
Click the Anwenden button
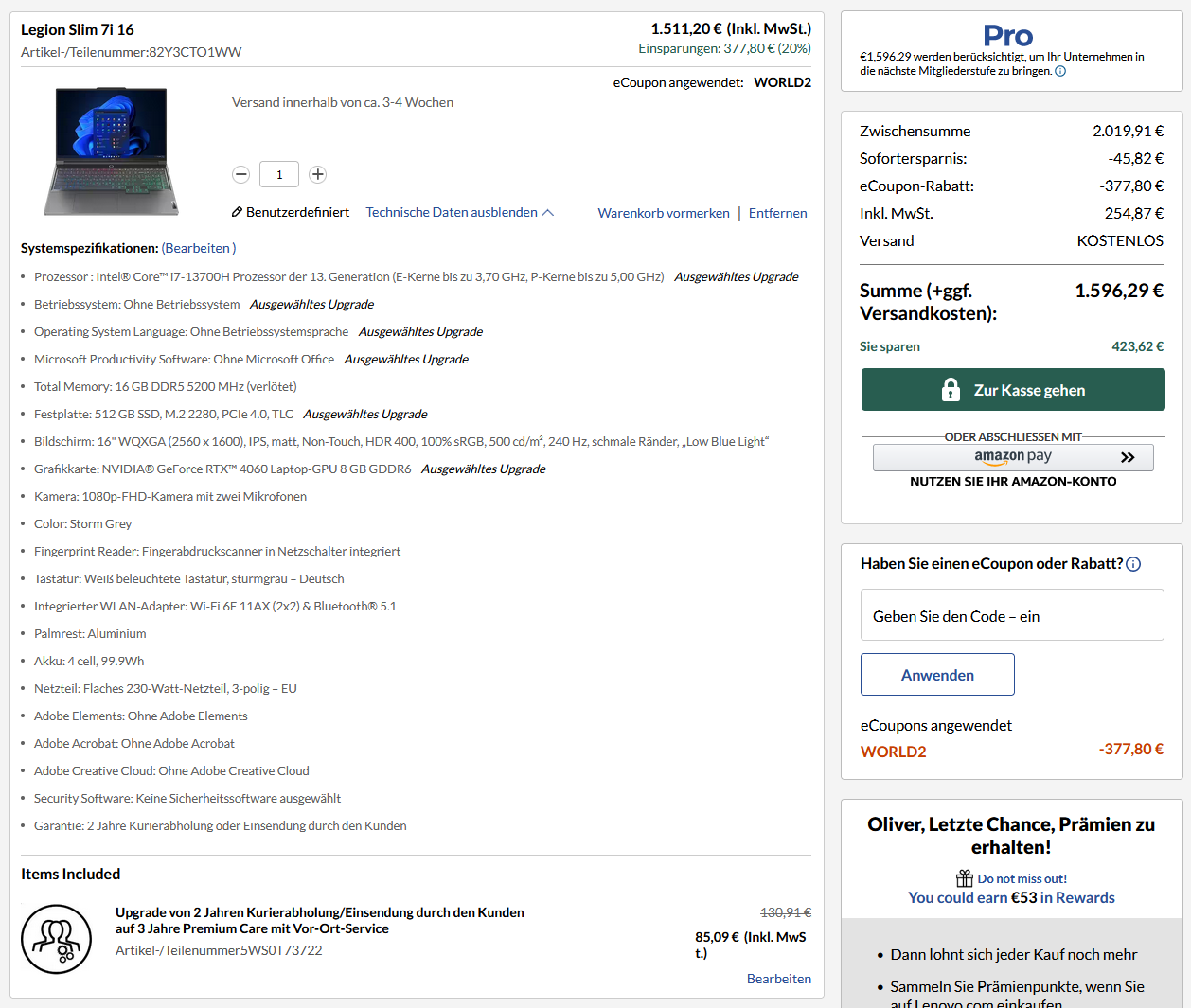pos(937,675)
